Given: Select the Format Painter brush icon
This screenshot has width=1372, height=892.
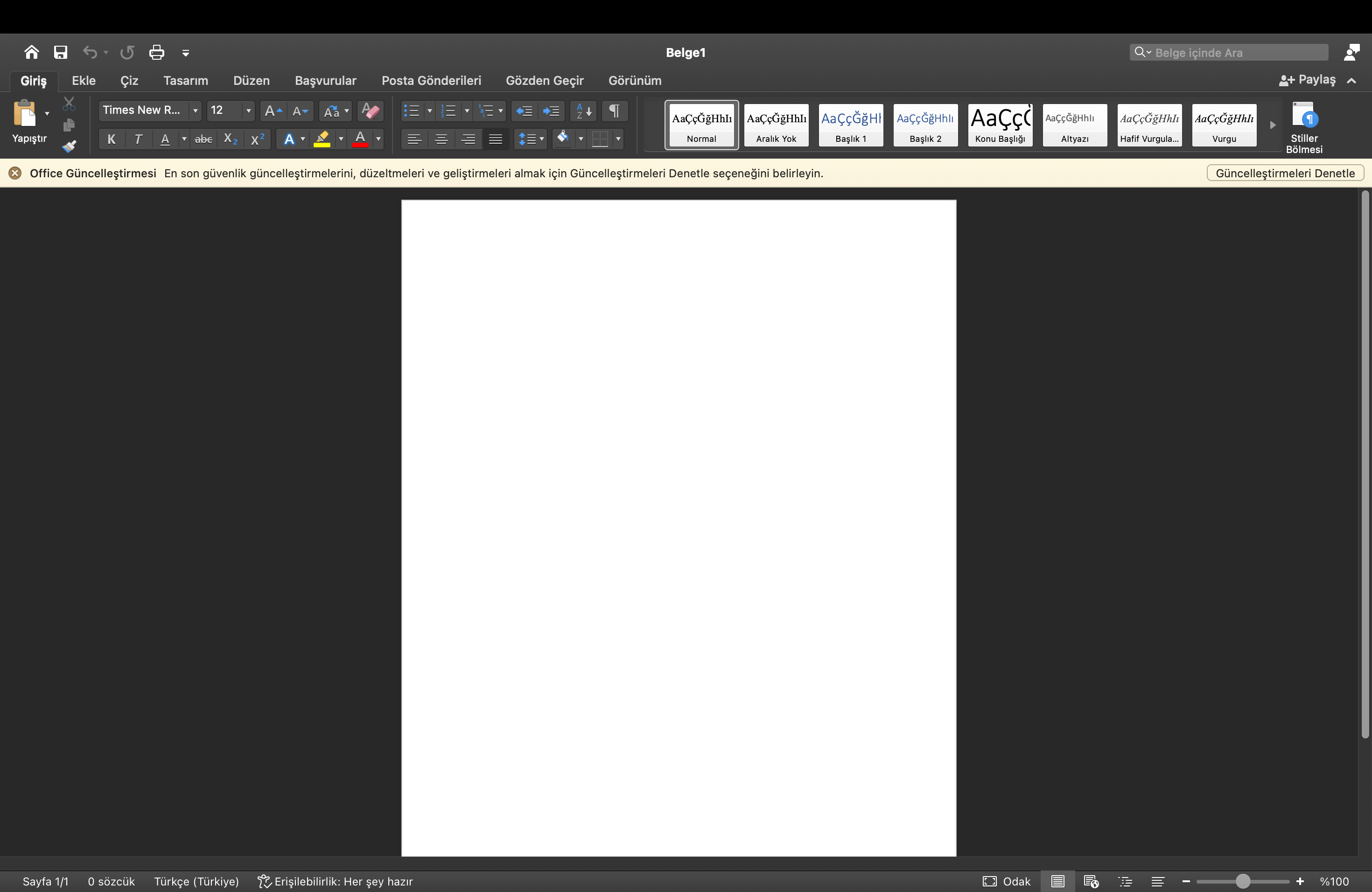Looking at the screenshot, I should click(x=69, y=146).
